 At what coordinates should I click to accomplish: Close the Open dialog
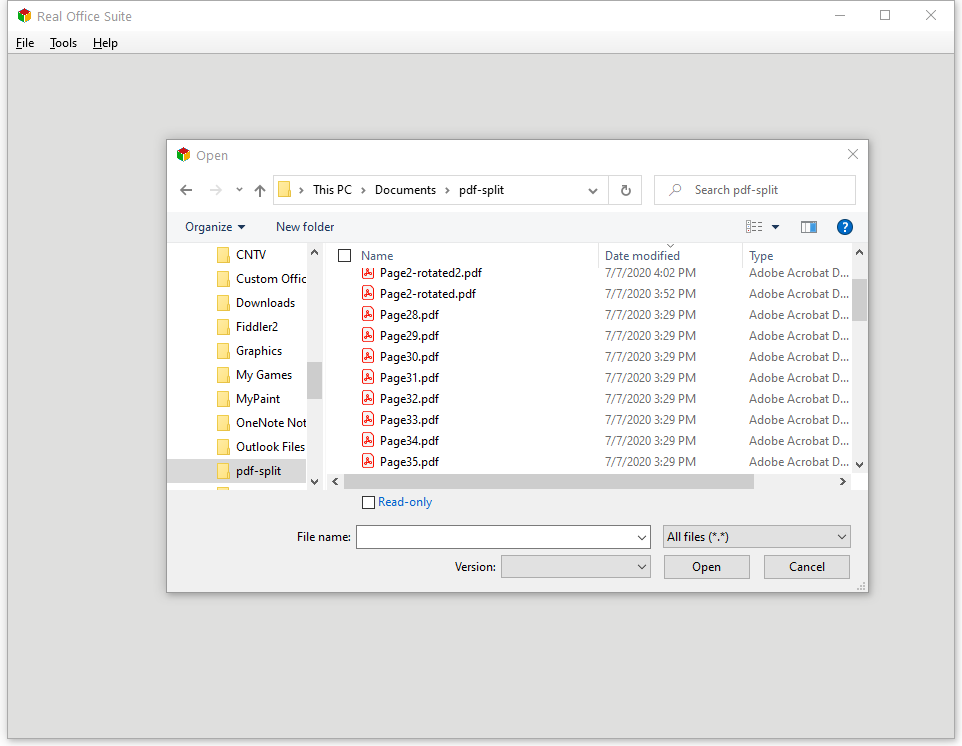coord(853,155)
